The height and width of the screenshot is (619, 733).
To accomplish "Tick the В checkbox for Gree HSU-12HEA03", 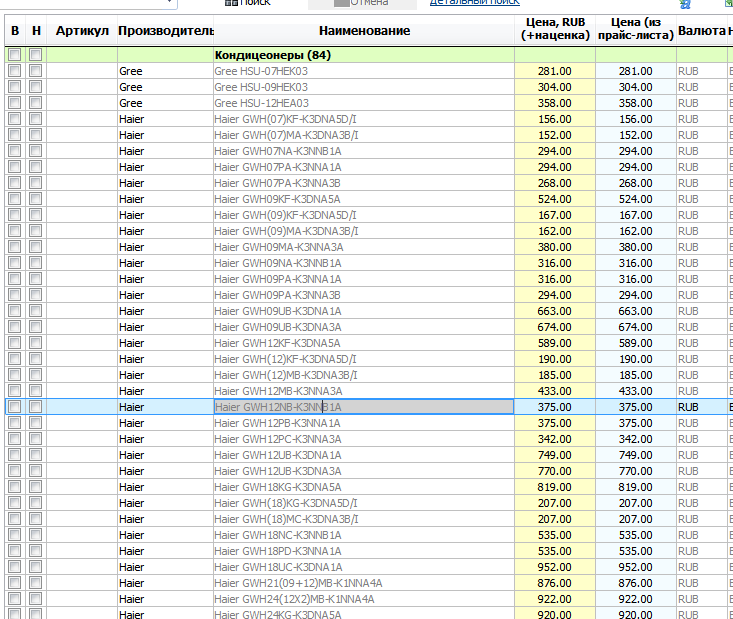I will (x=14, y=102).
